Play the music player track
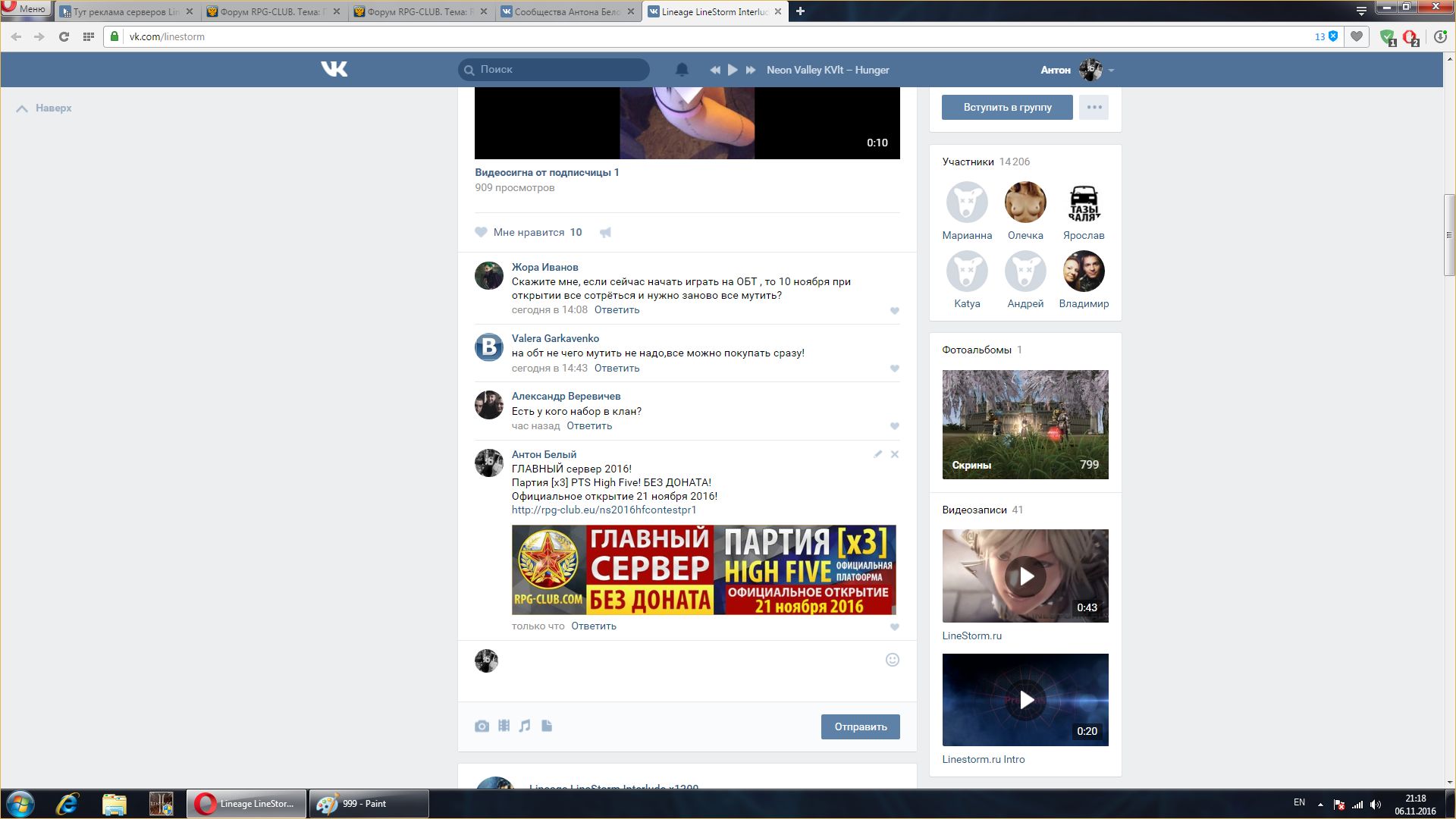The height and width of the screenshot is (819, 1456). 733,70
